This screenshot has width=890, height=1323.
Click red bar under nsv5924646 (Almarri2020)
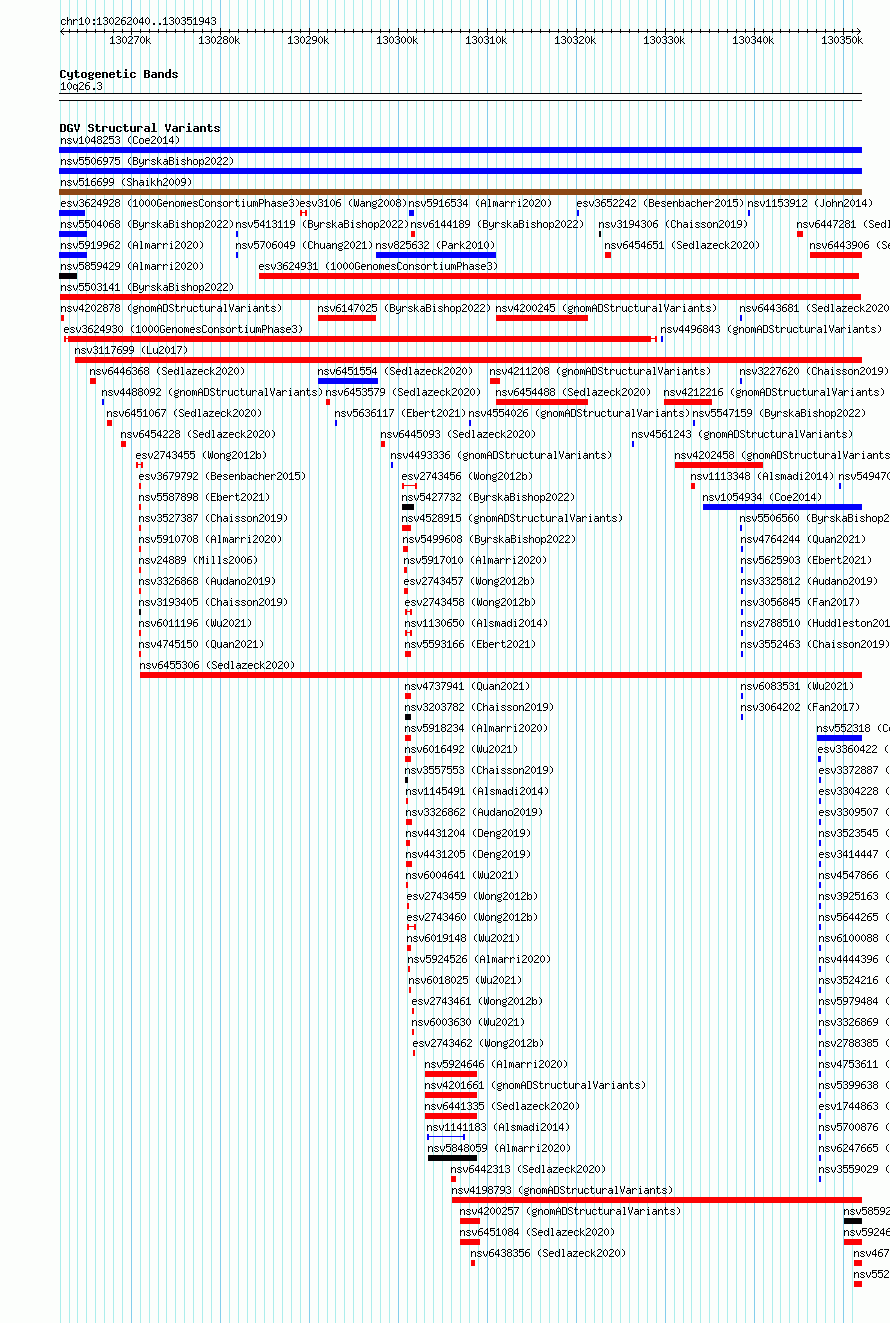tap(451, 1074)
